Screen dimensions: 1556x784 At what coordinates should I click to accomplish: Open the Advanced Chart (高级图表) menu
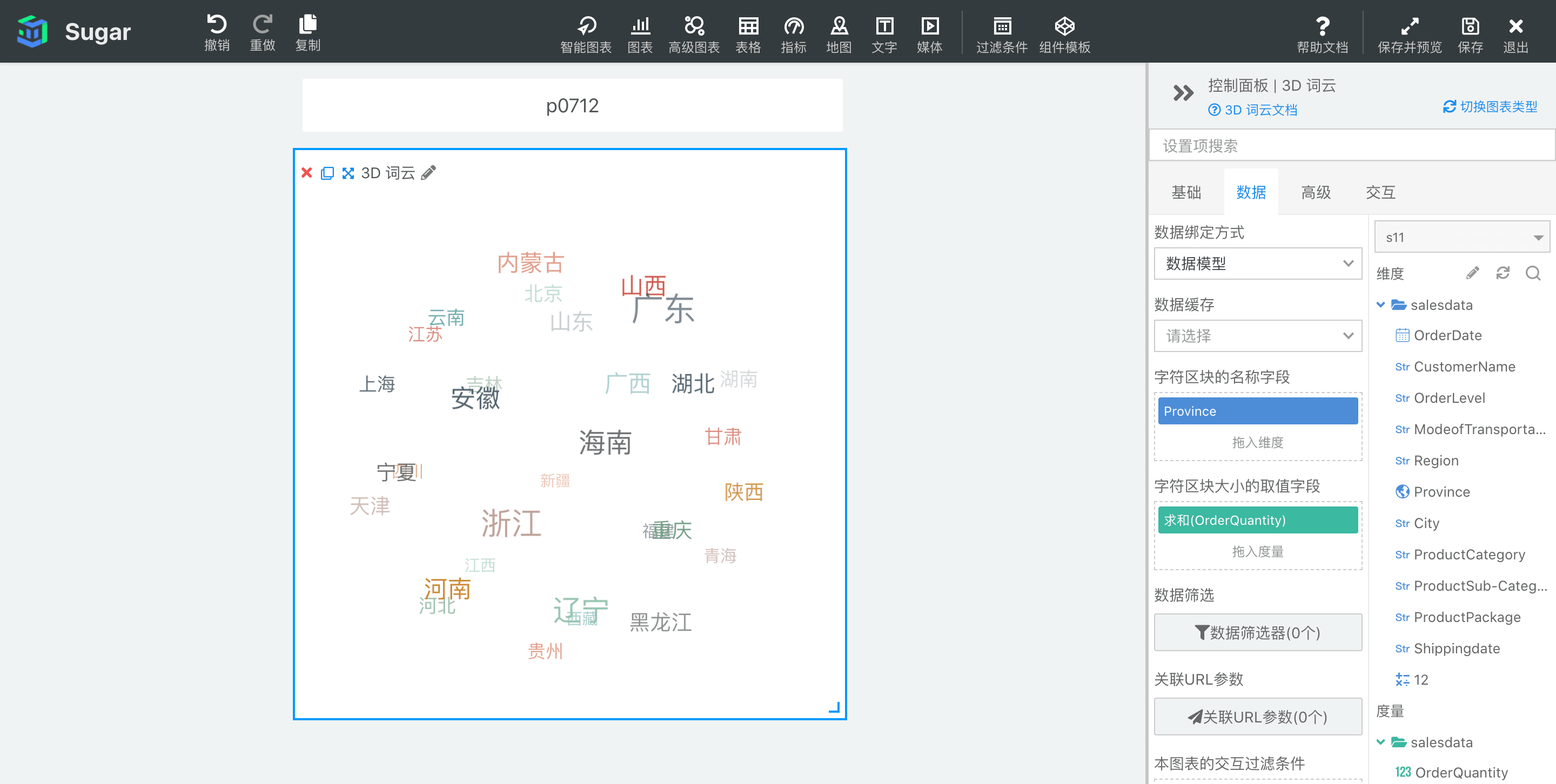pyautogui.click(x=694, y=34)
